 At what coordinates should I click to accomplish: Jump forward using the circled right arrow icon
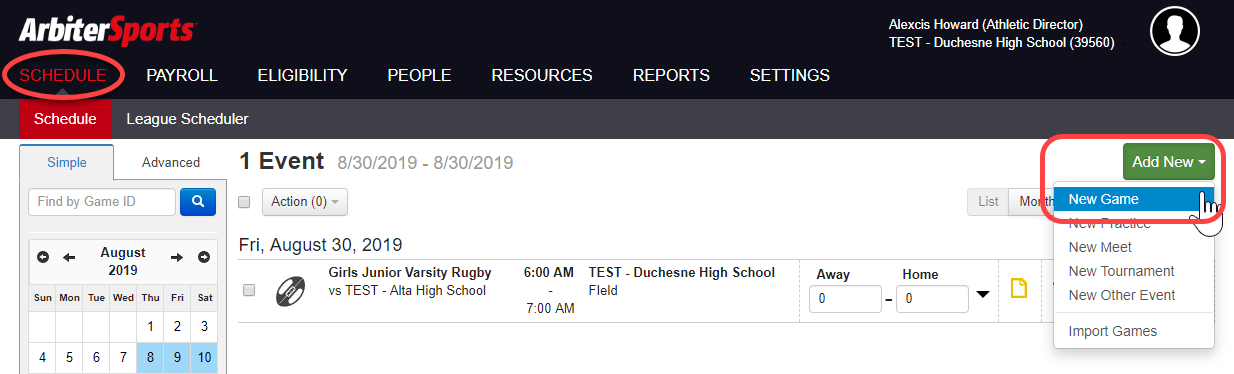pos(204,257)
